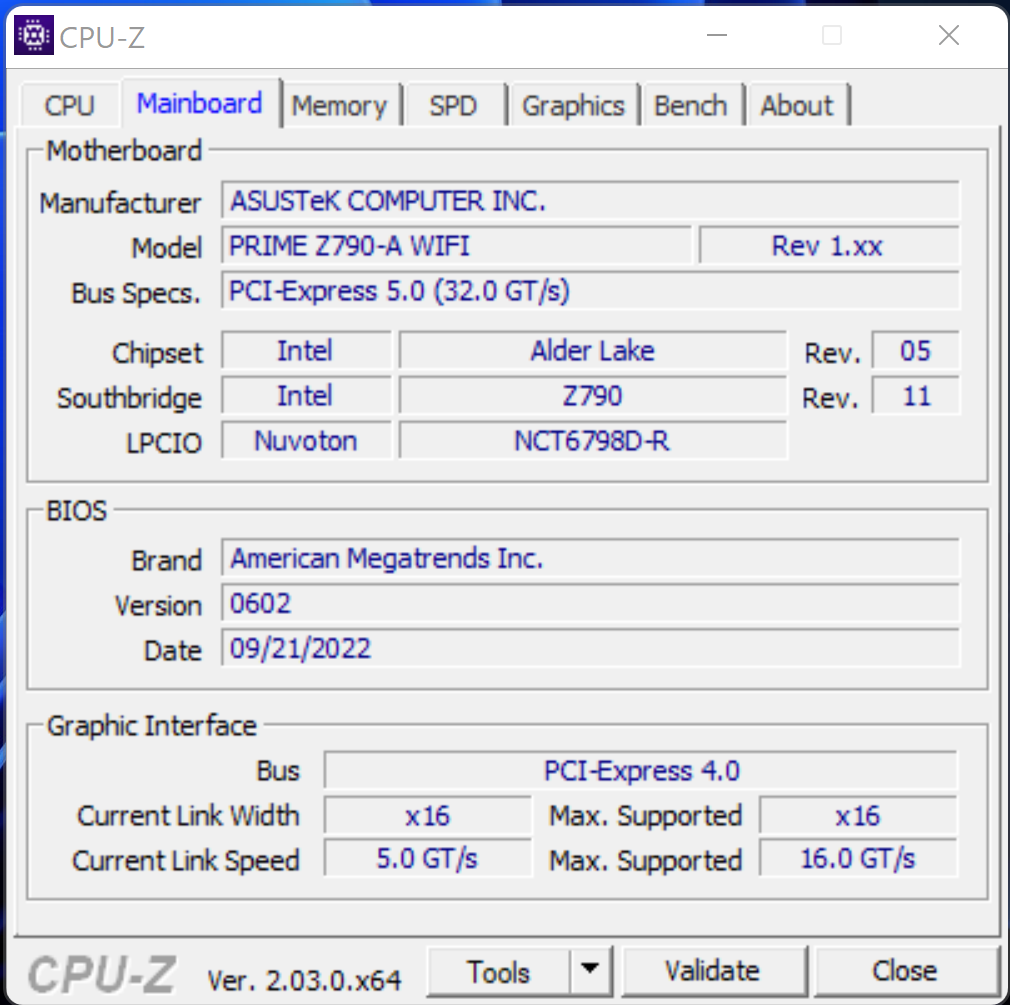The height and width of the screenshot is (1005, 1010).
Task: Click the Chipset vendor Intel field
Action: (x=306, y=350)
